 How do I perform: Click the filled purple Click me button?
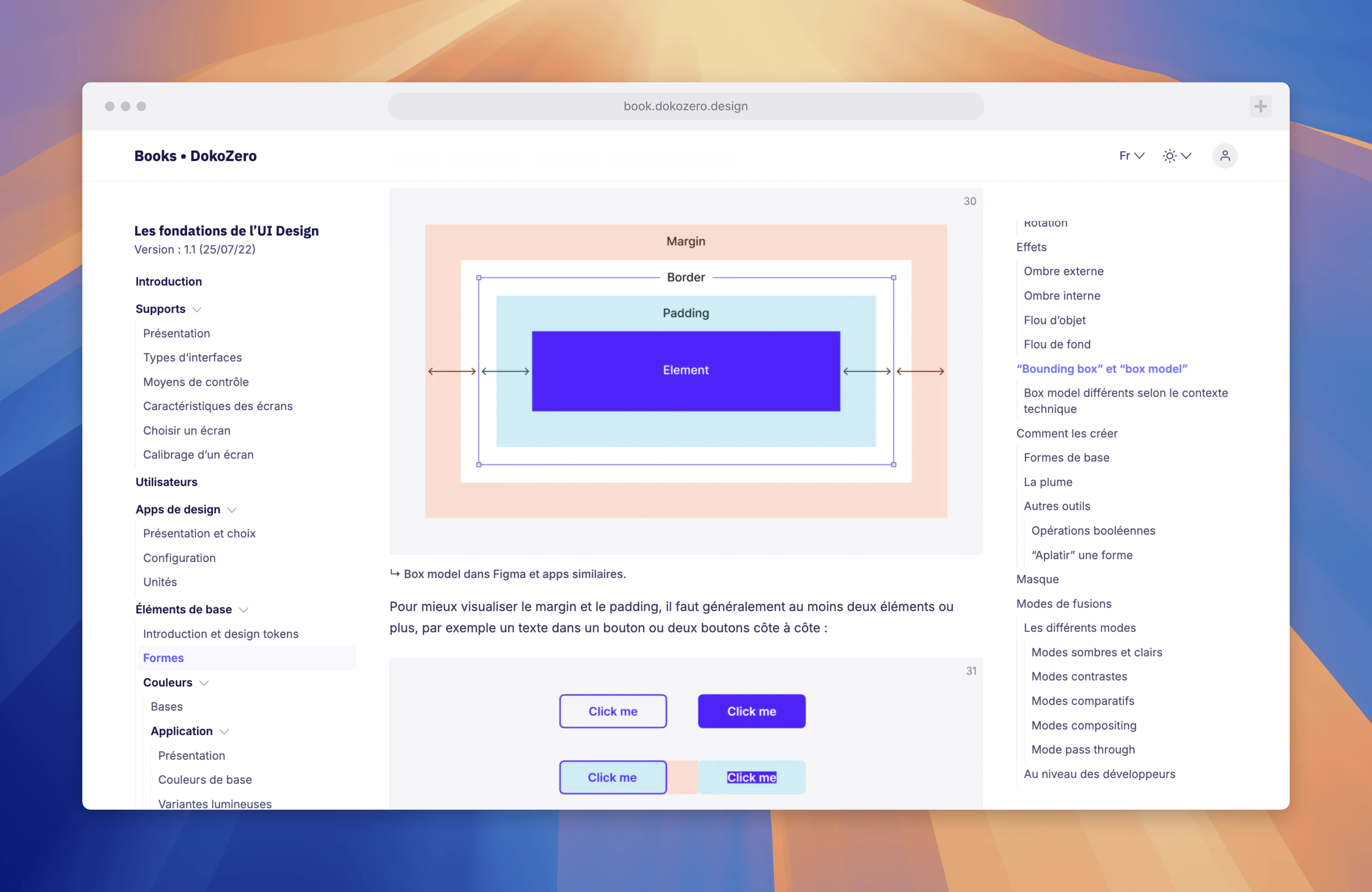751,711
